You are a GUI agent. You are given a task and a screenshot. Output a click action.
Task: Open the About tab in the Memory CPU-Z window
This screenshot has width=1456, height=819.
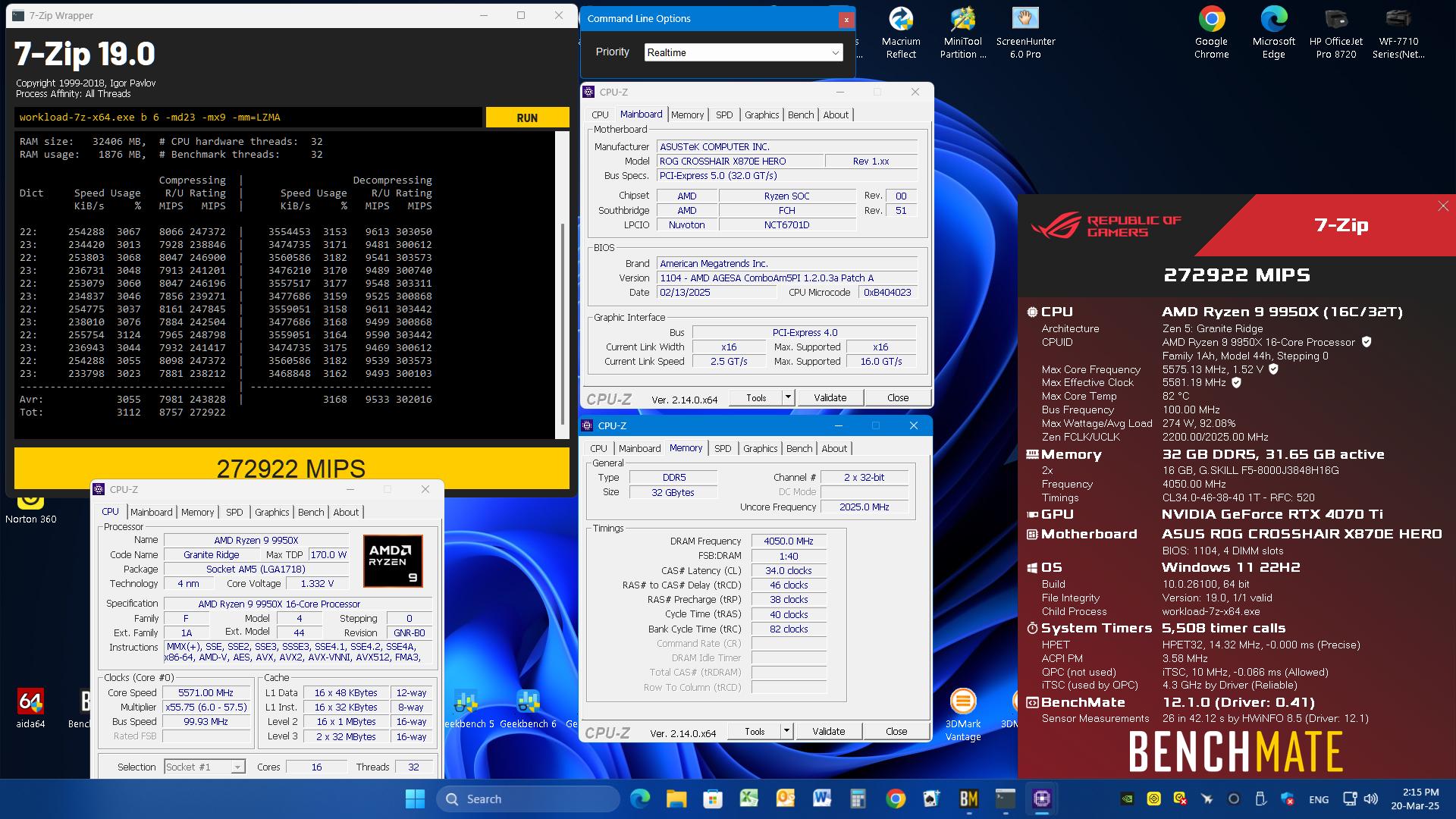[x=834, y=448]
